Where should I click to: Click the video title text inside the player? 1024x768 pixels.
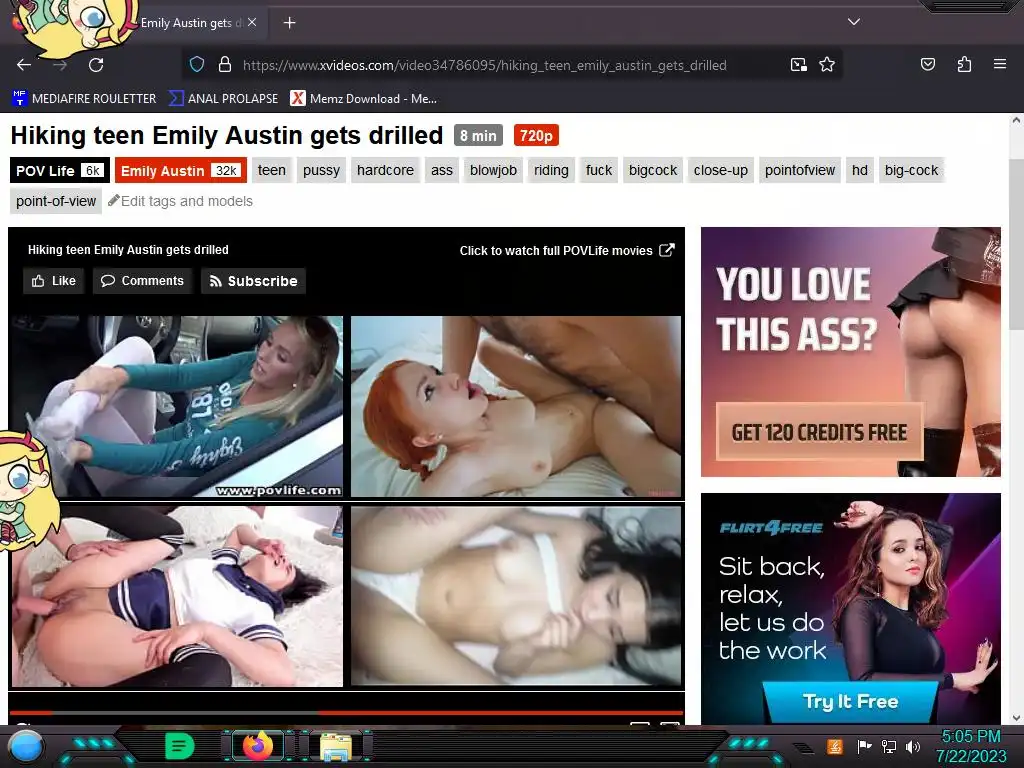pyautogui.click(x=128, y=249)
